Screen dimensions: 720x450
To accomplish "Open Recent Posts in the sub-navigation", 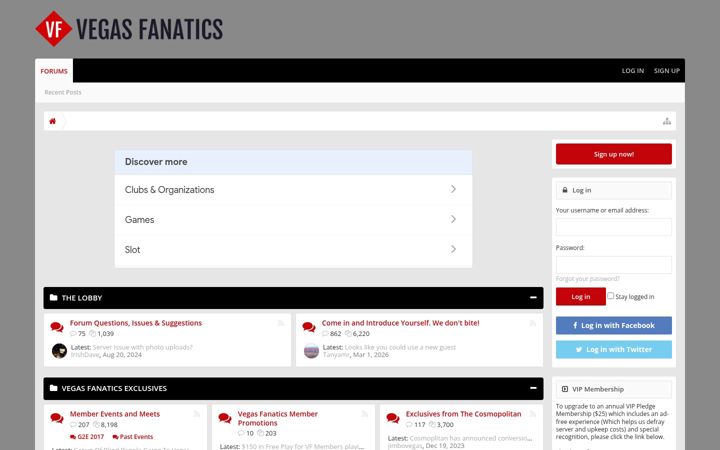I will click(x=63, y=92).
